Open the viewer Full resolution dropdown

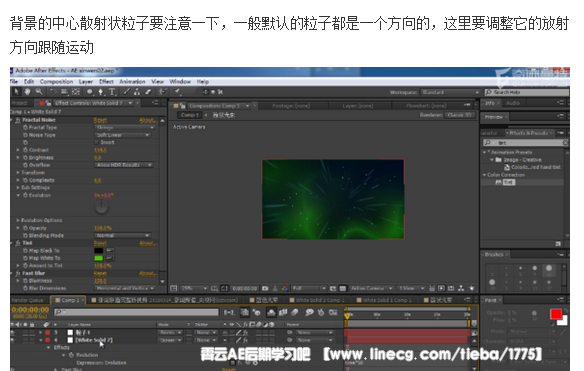[x=309, y=288]
